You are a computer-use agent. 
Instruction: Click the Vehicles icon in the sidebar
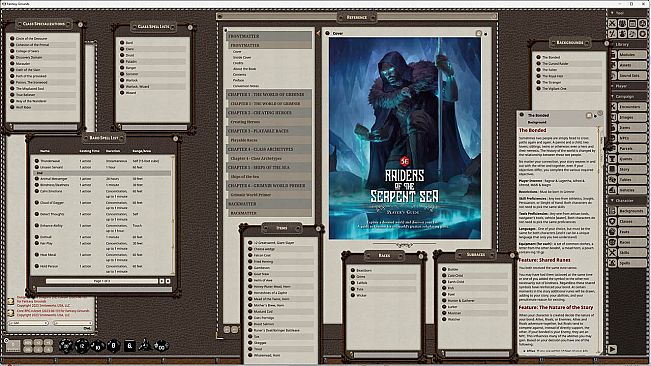613,190
